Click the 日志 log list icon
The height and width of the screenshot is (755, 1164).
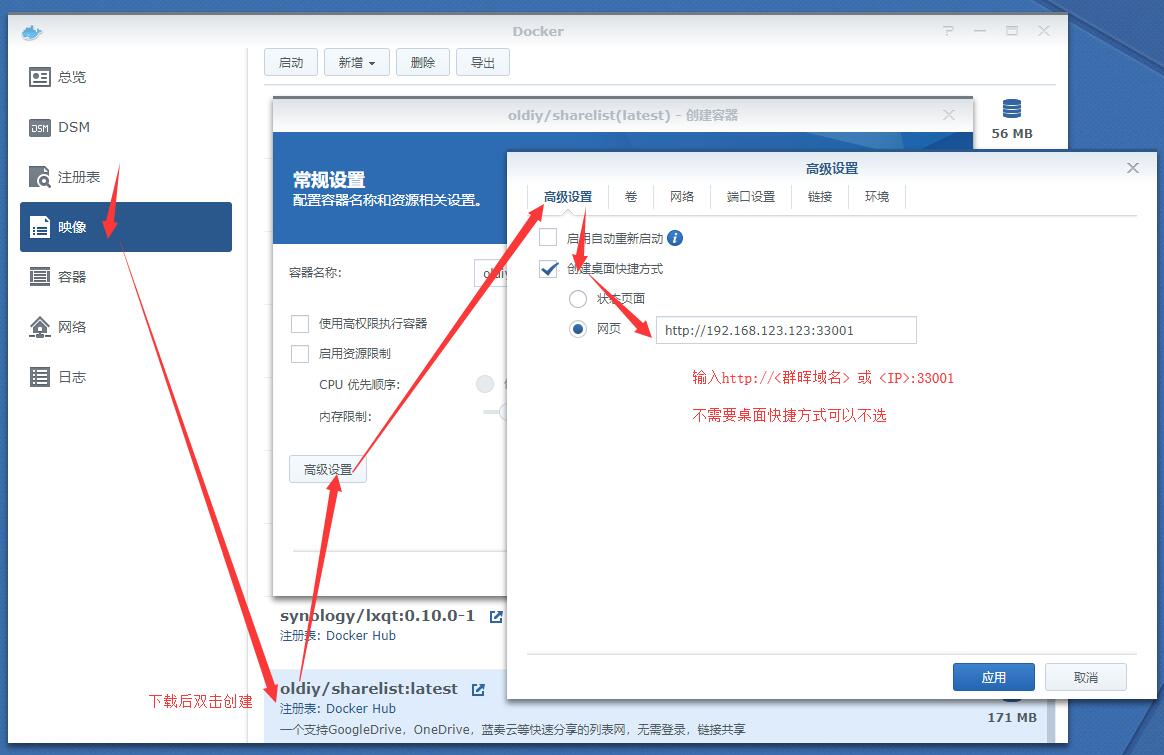click(x=39, y=376)
